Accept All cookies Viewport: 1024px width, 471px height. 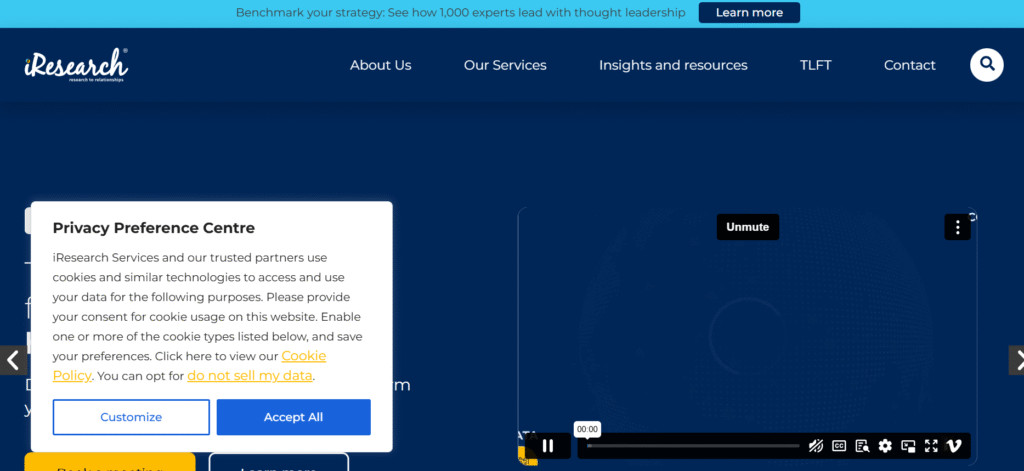pyautogui.click(x=293, y=417)
